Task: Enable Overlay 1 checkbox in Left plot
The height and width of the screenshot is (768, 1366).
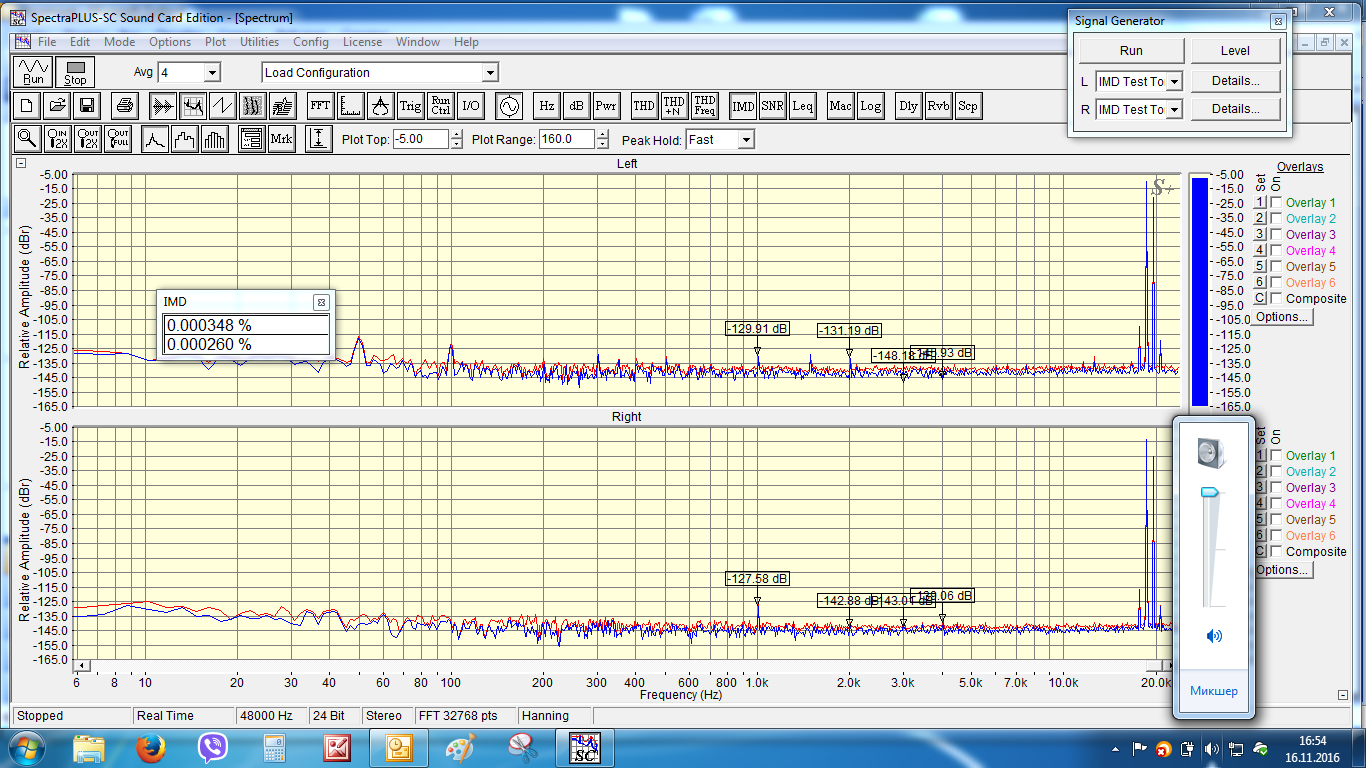Action: 1276,203
